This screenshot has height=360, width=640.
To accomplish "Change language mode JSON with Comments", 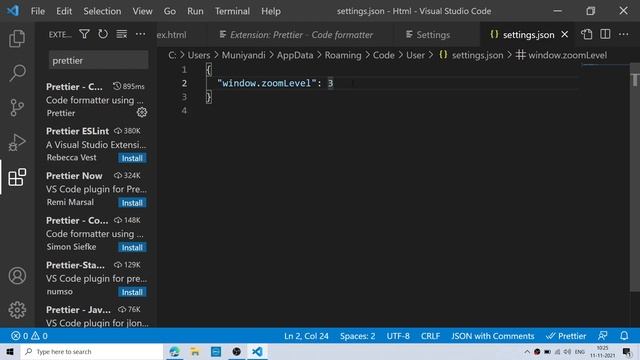I will click(493, 336).
